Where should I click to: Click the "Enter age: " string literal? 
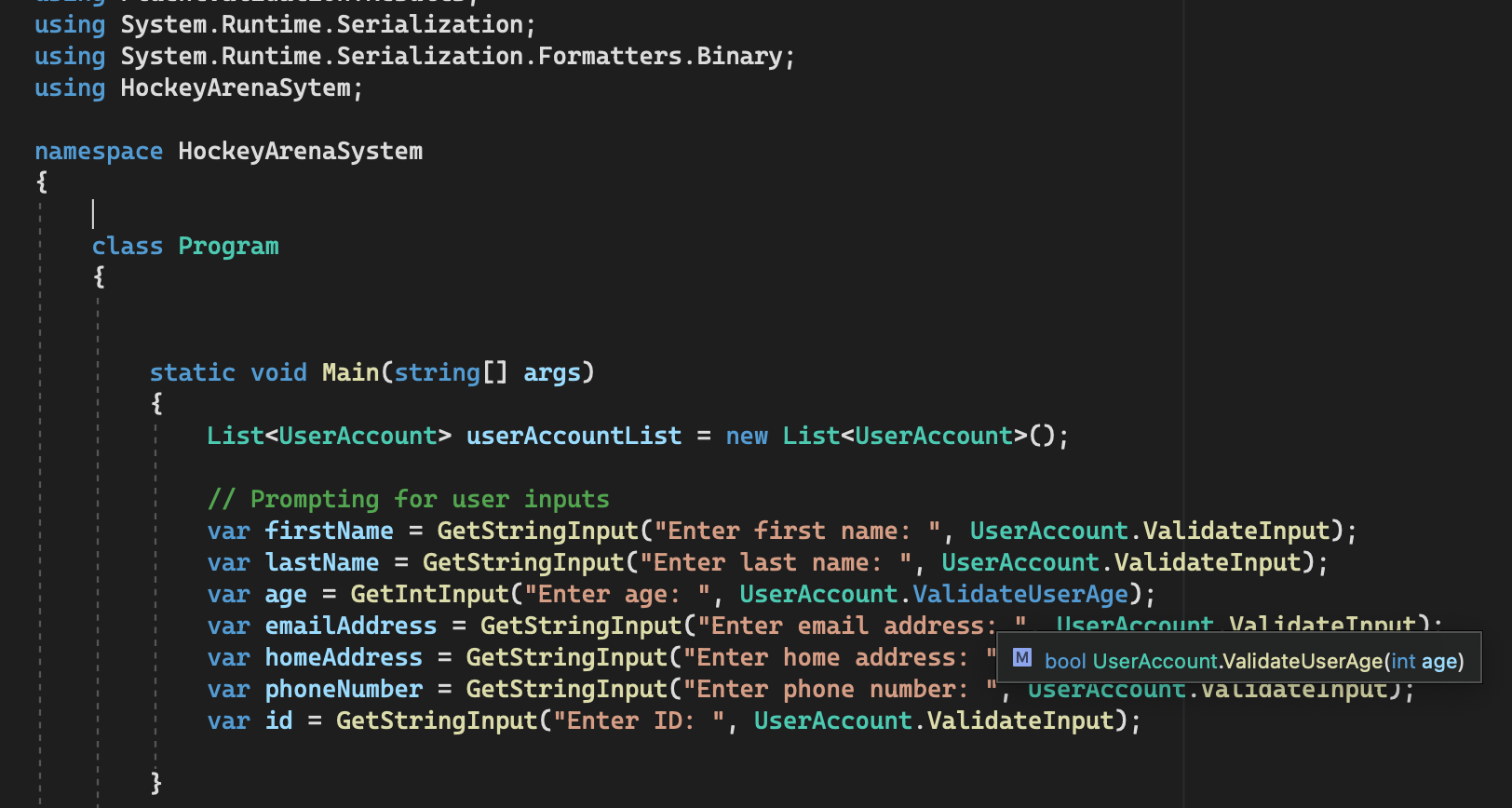(617, 595)
